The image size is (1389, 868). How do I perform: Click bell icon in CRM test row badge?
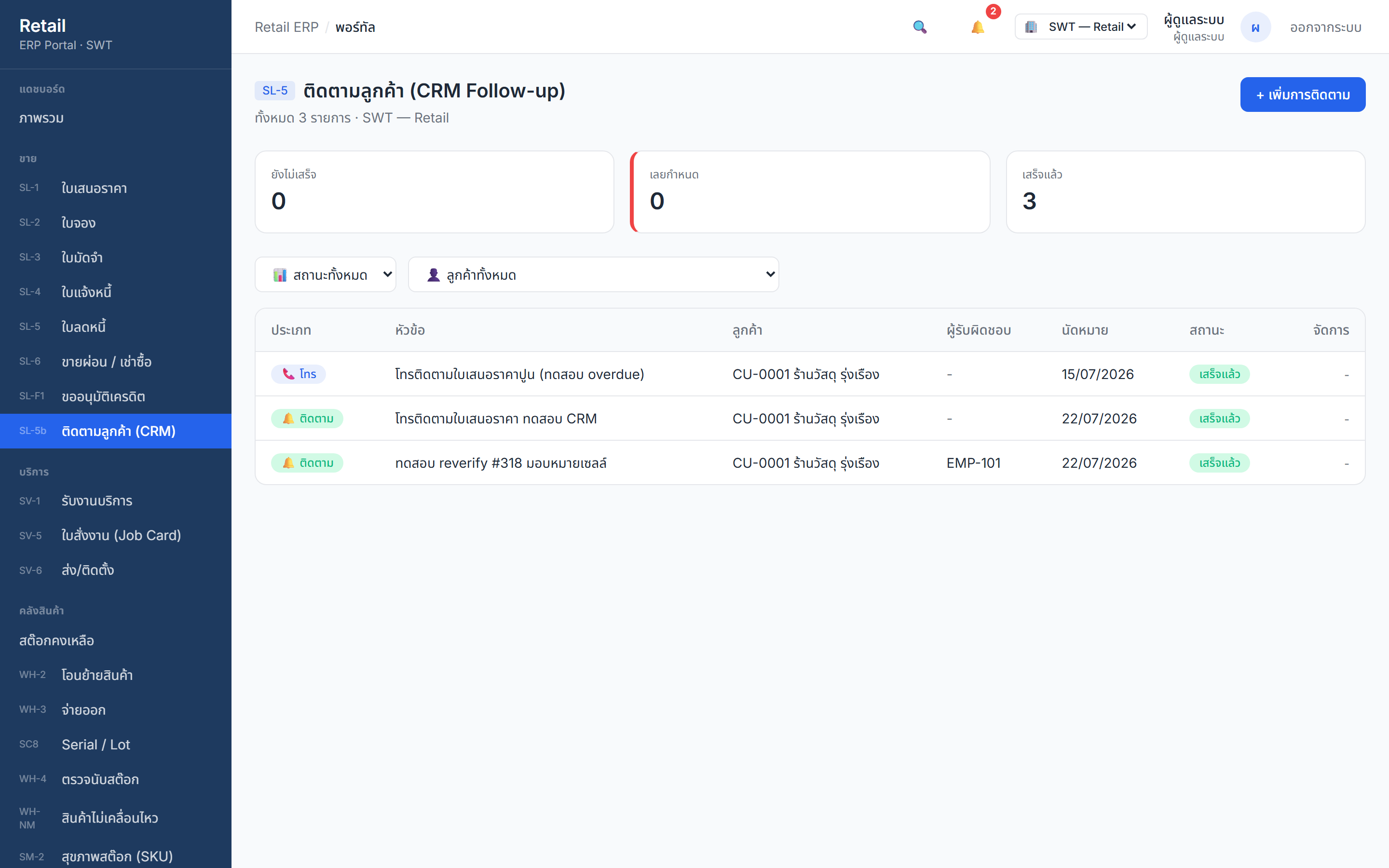click(288, 419)
